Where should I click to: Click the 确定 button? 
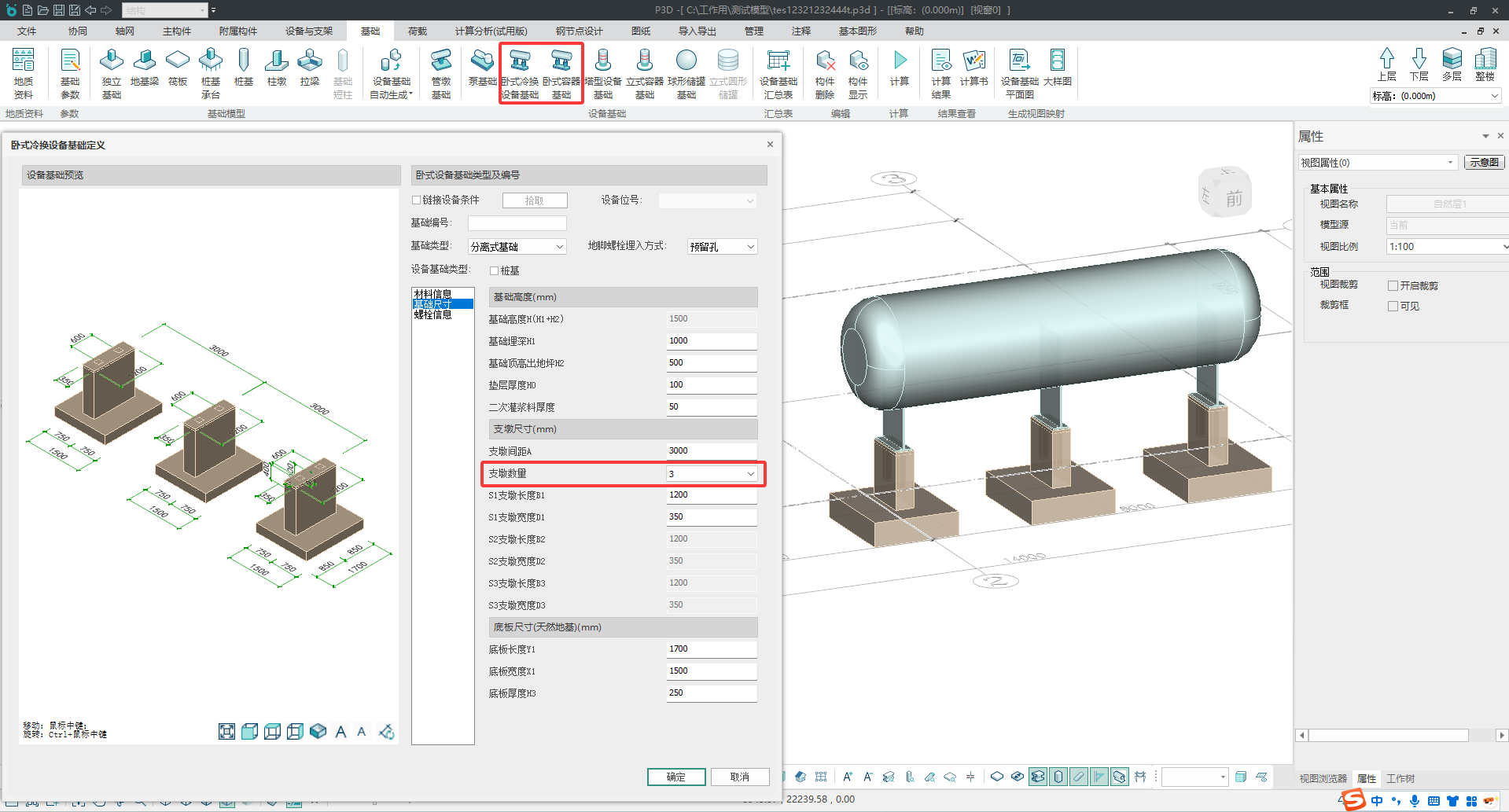coord(675,777)
